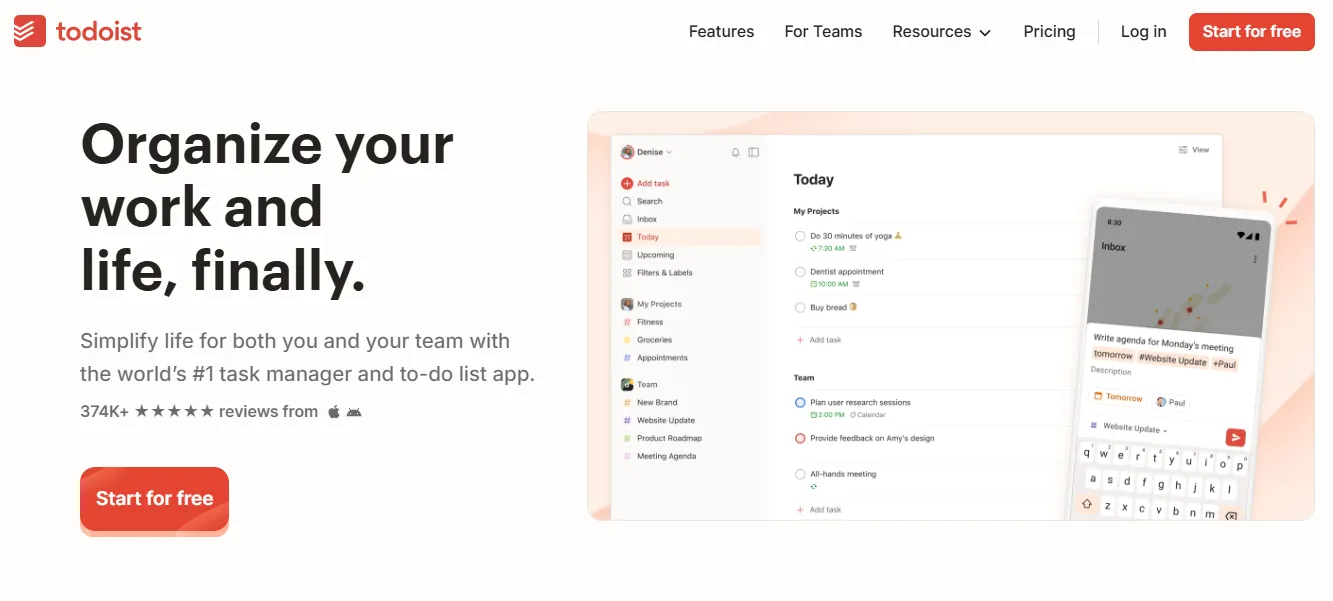Viewport: 1333px width, 601px height.
Task: Click the Apple icon beside reviews
Action: tap(334, 411)
